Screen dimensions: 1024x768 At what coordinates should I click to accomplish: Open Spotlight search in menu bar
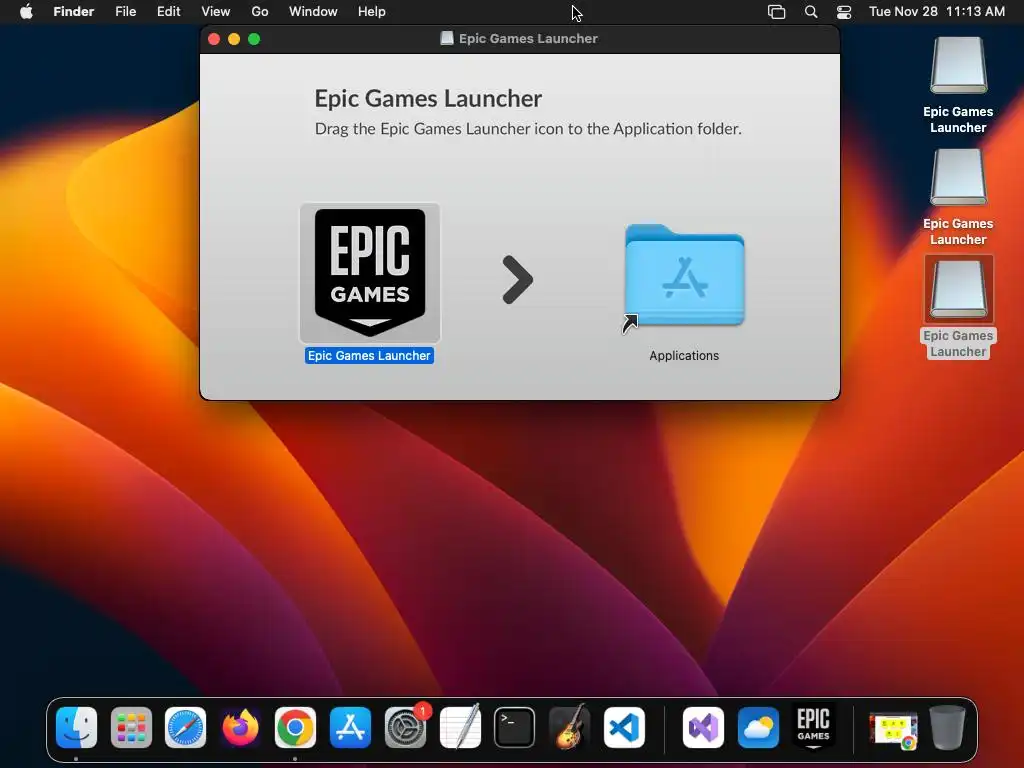(x=810, y=12)
